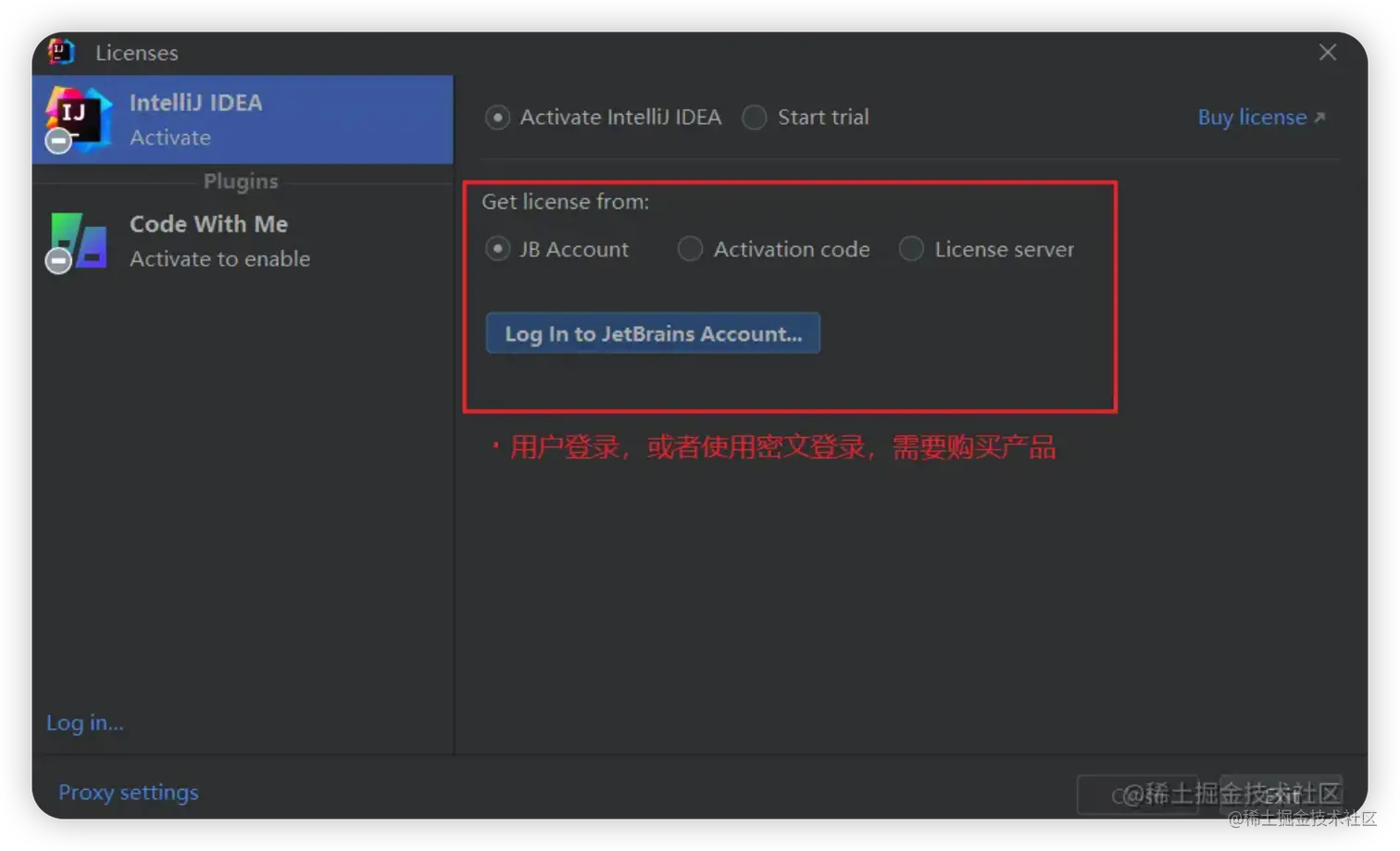This screenshot has width=1400, height=851.
Task: Open the Buy license link
Action: coord(1261,118)
